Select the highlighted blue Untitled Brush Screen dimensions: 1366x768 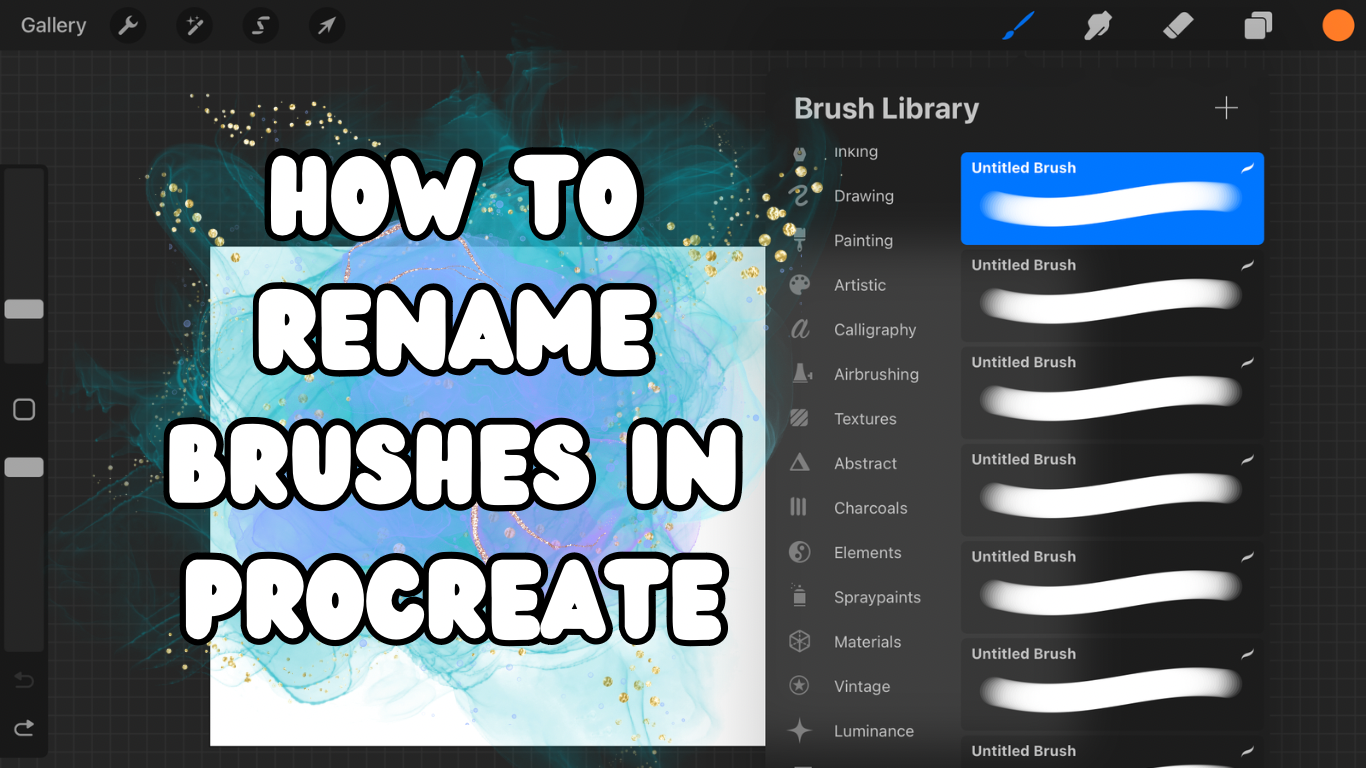1111,199
